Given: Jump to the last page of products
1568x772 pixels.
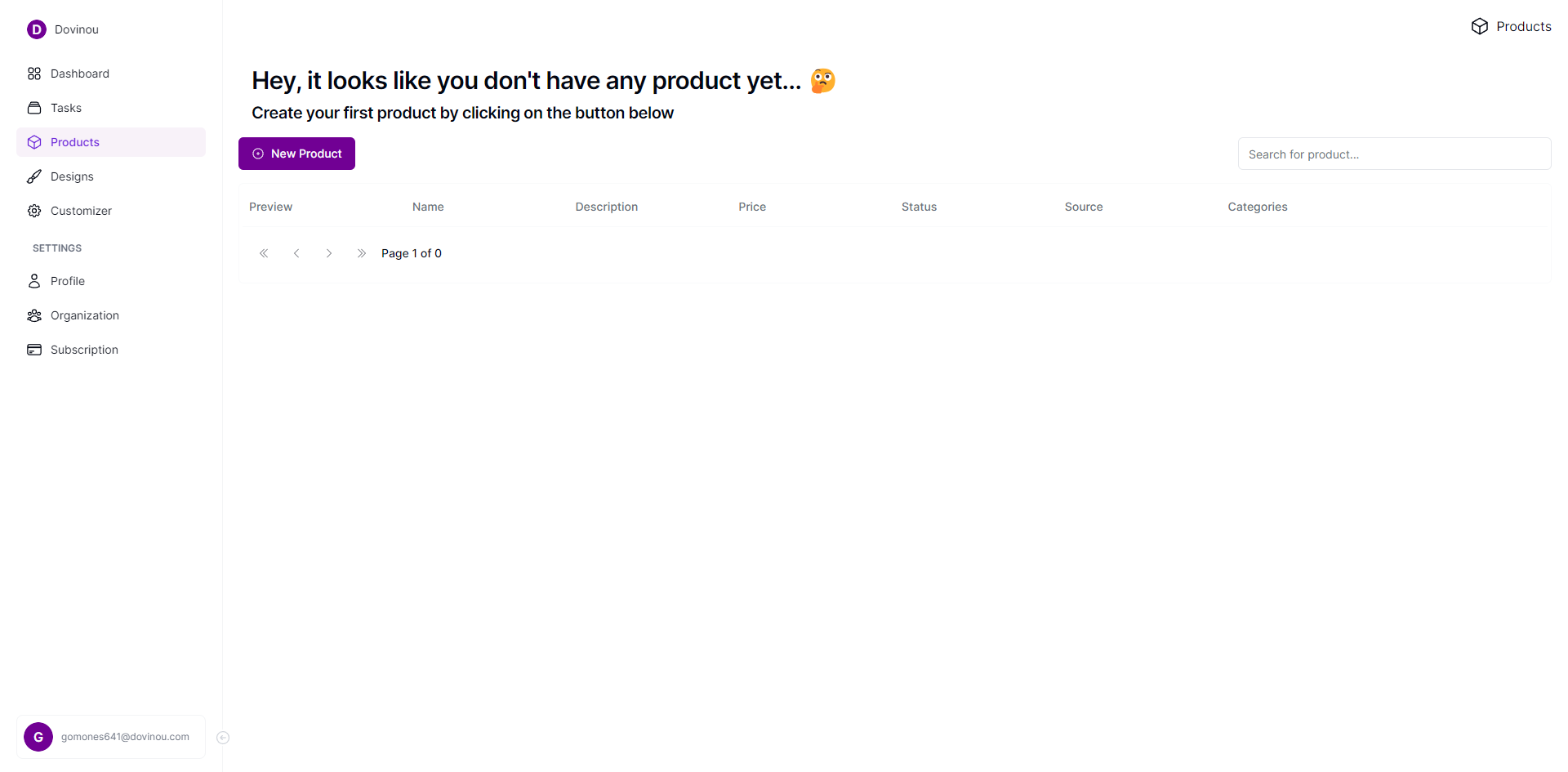Looking at the screenshot, I should tap(362, 253).
